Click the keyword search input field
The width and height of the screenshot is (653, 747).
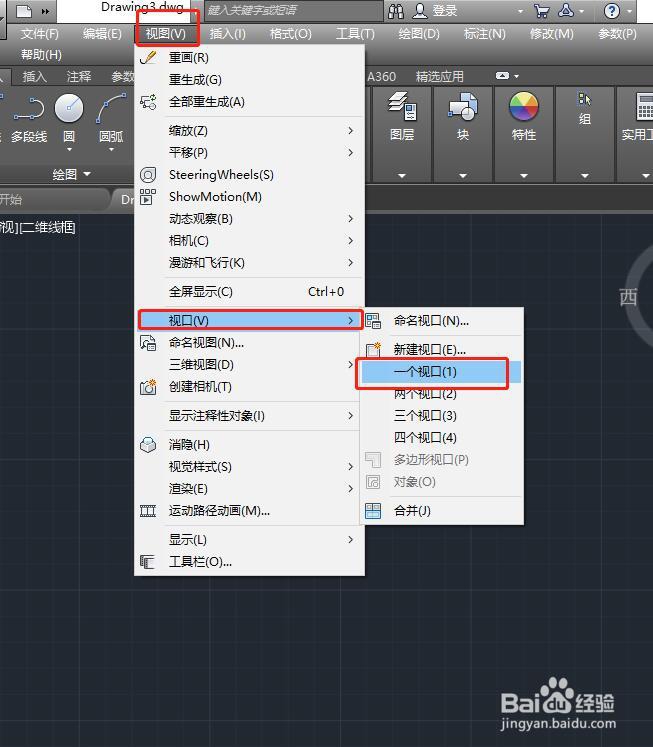pos(293,10)
